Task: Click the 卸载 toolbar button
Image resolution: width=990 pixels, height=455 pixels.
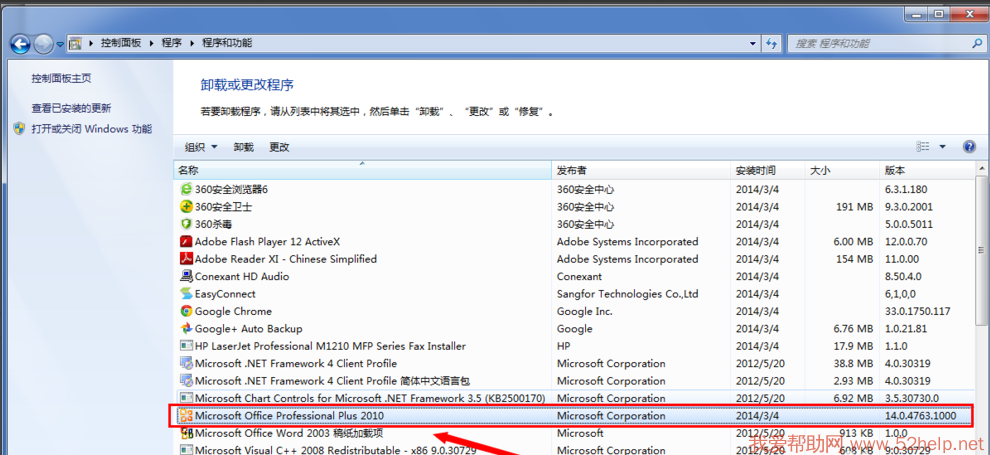Action: coord(243,147)
